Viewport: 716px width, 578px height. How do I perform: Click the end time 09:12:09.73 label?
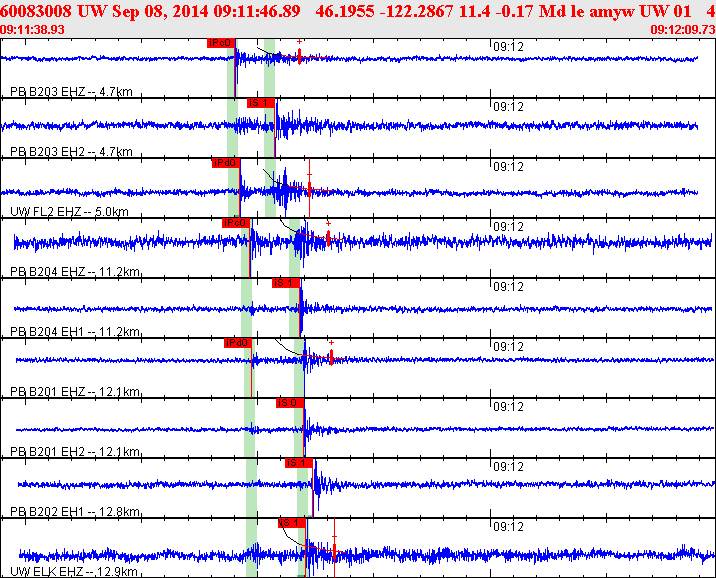[x=683, y=30]
